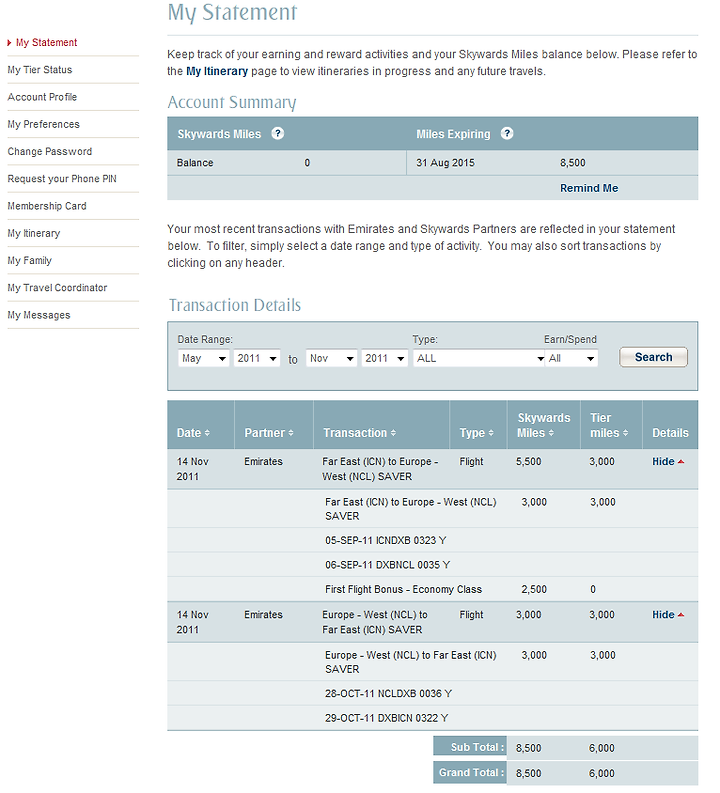Click the 05-SEP-11 ICNDXB 0323 Y row
Screen dimensions: 720x793
pyautogui.click(x=432, y=540)
